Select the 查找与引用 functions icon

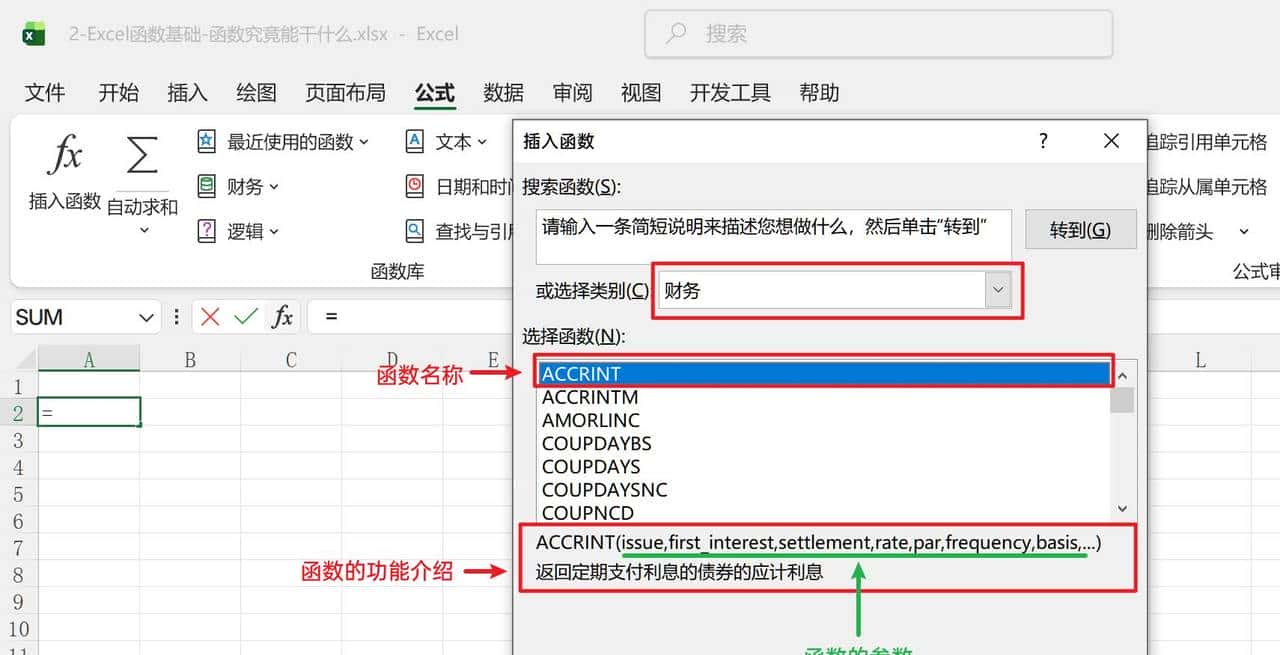click(414, 230)
